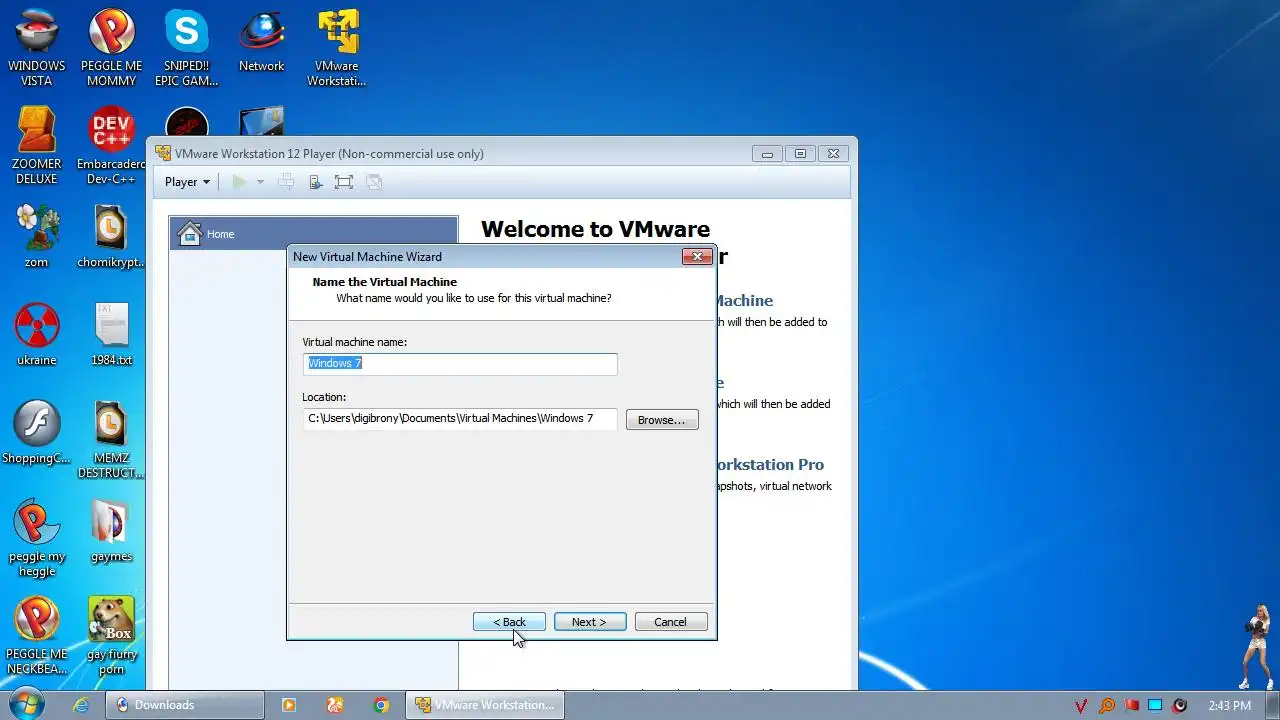The width and height of the screenshot is (1280, 720).
Task: Click the Cancel button in wizard
Action: 671,622
